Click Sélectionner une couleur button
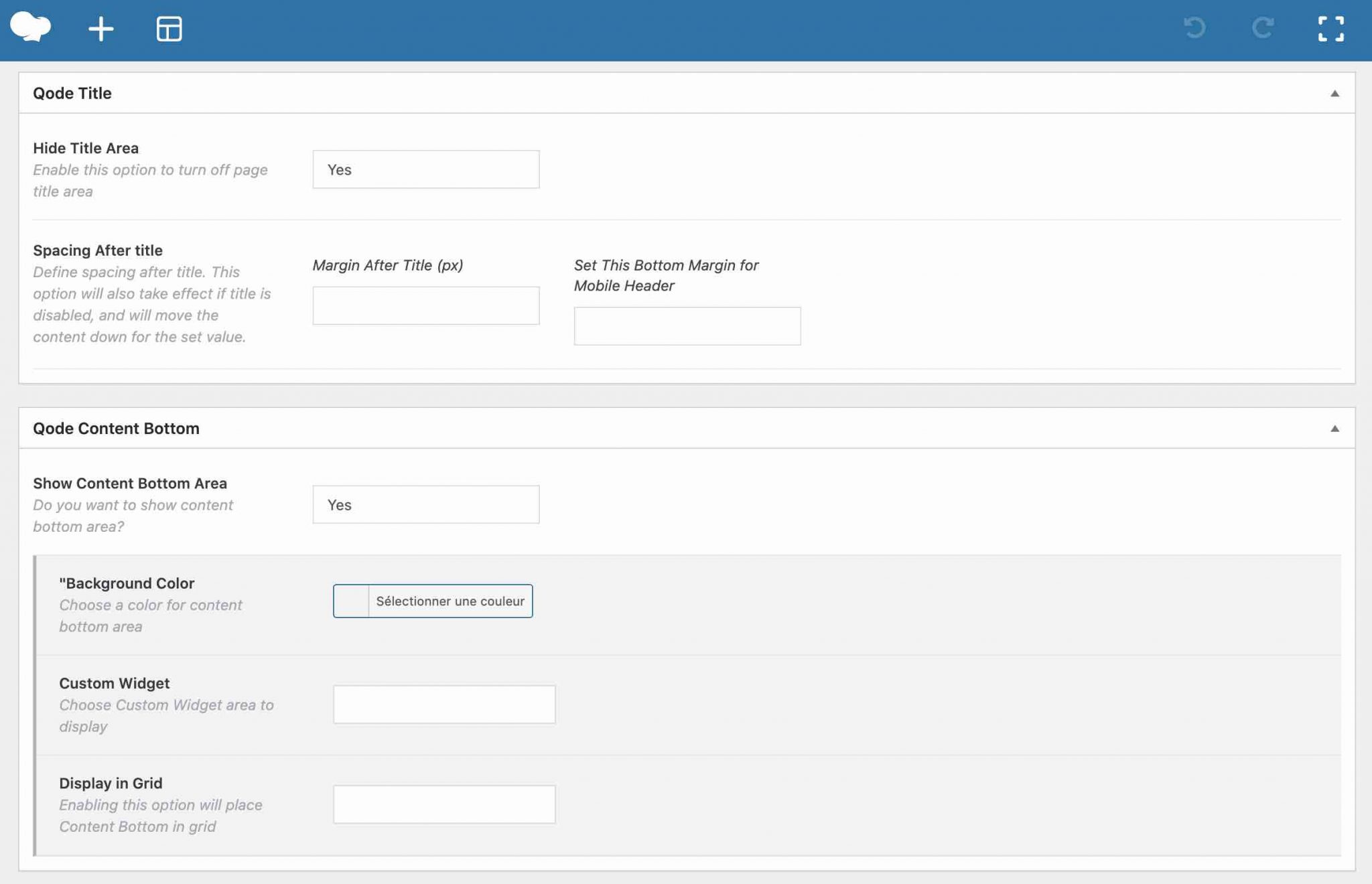 click(450, 601)
